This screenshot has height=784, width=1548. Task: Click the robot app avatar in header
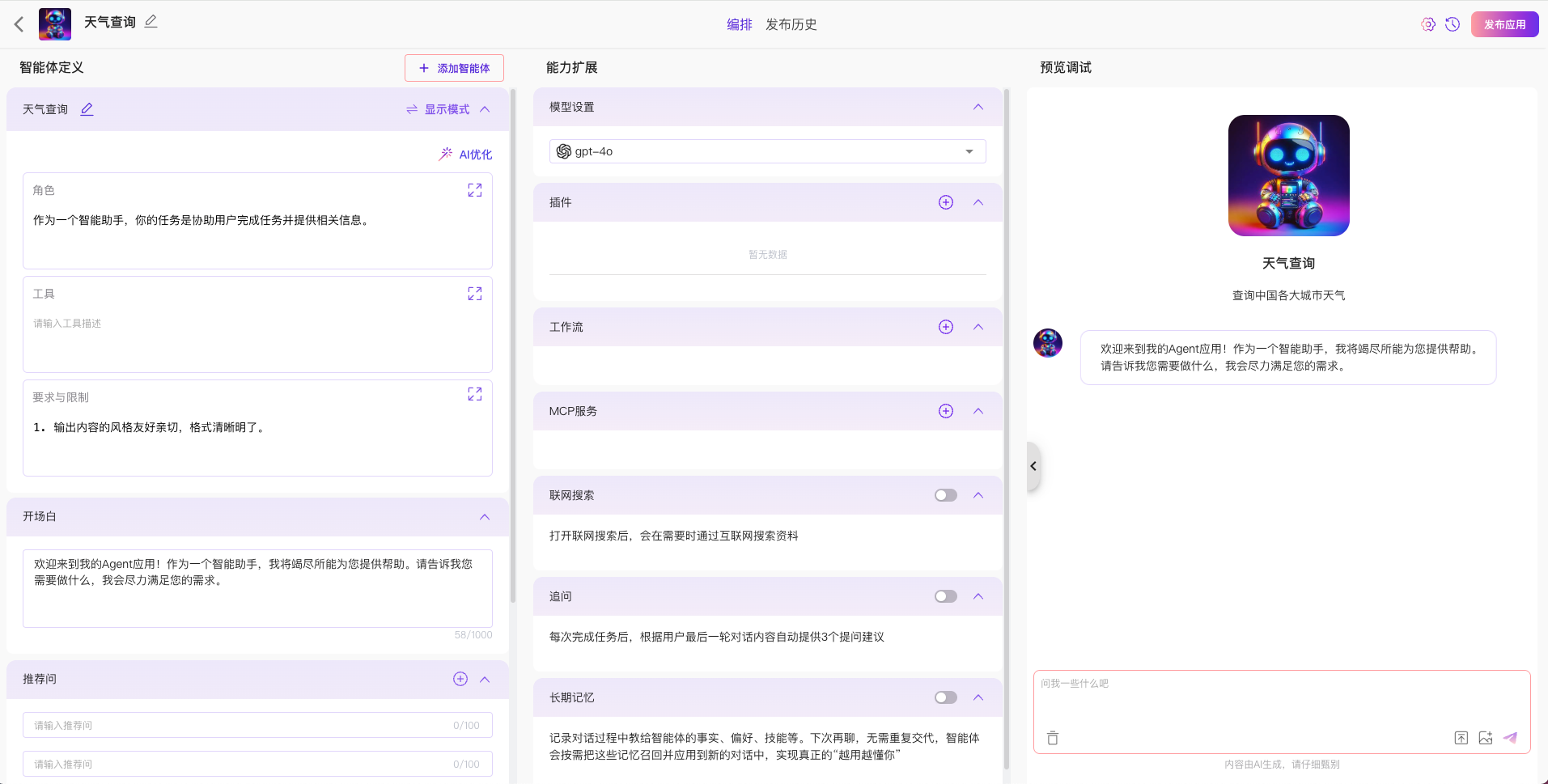55,24
